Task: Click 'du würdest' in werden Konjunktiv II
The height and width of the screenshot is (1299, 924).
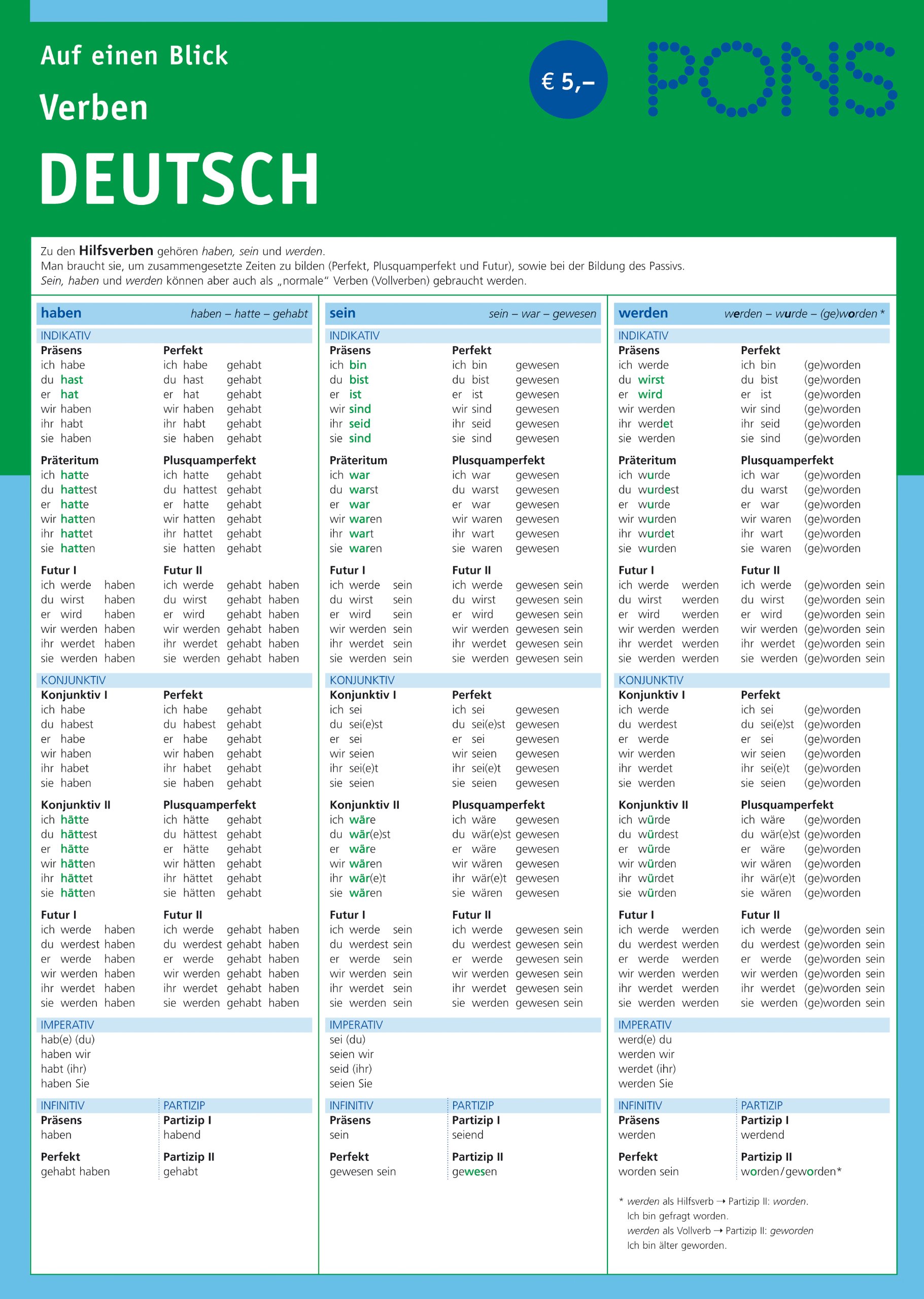Action: click(x=648, y=834)
